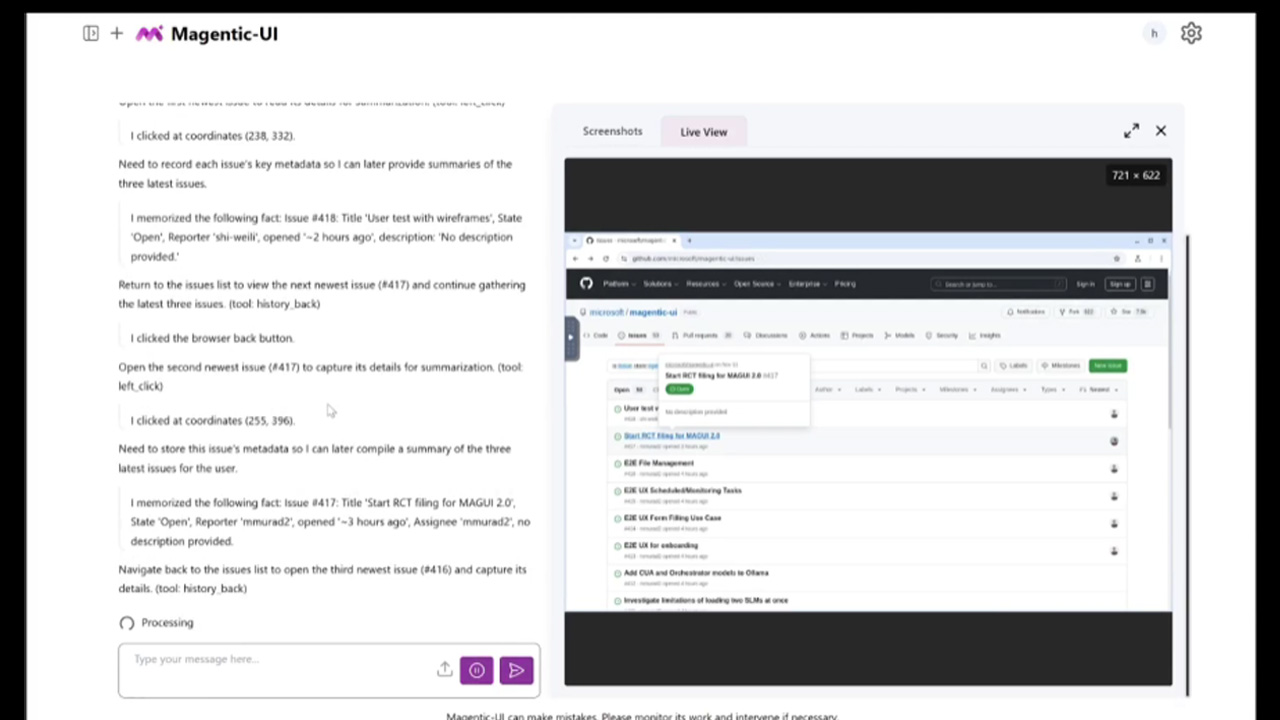
Task: Open the Magentic-UI settings gear
Action: (x=1191, y=34)
